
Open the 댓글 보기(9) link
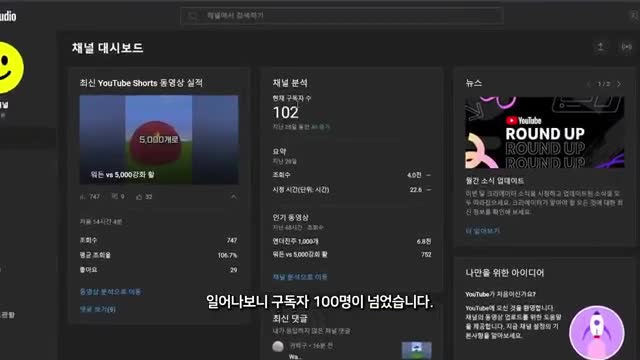tap(98, 309)
